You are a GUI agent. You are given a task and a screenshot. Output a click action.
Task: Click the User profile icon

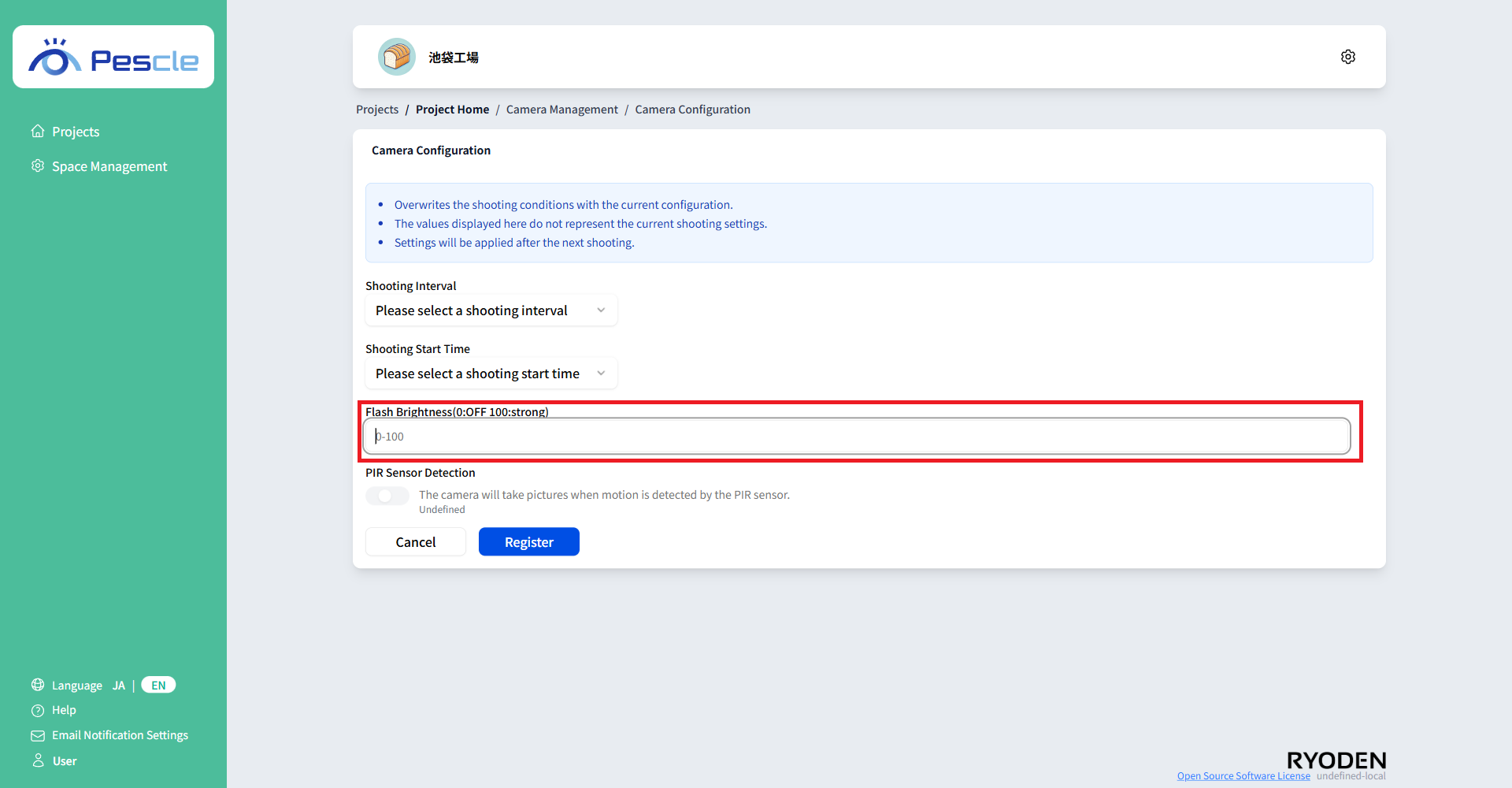tap(38, 760)
